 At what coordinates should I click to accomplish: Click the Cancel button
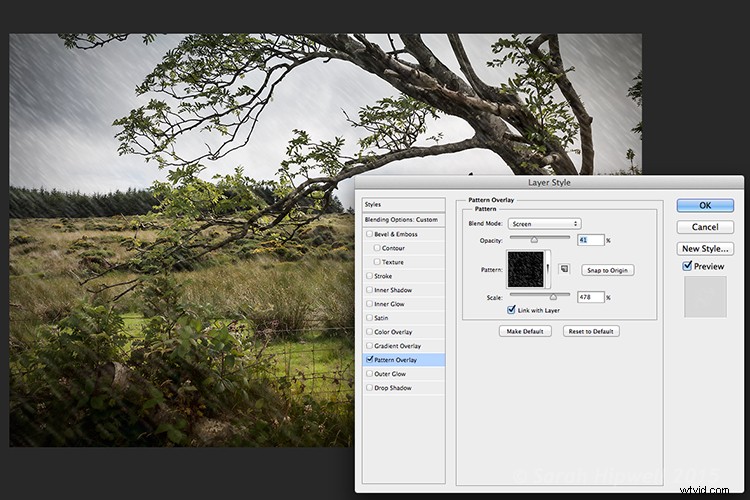click(x=705, y=227)
